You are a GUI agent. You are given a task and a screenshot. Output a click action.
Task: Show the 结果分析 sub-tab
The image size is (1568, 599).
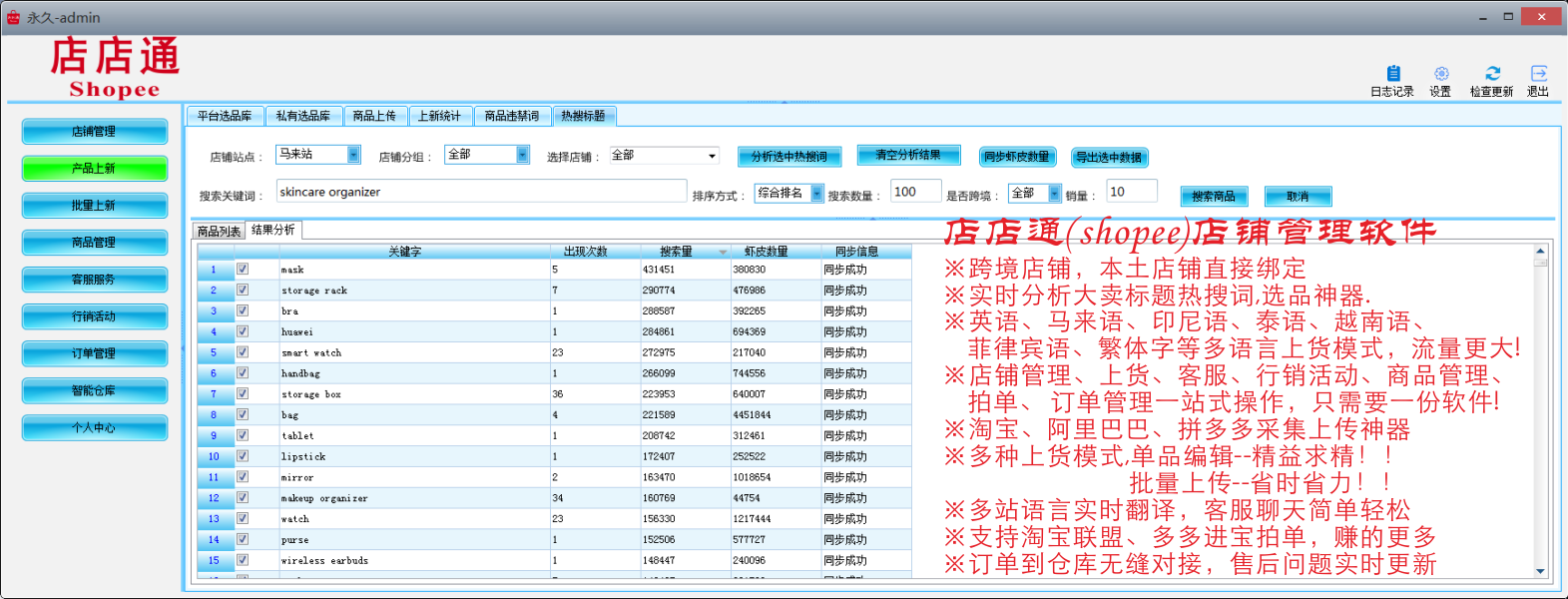pos(273,231)
